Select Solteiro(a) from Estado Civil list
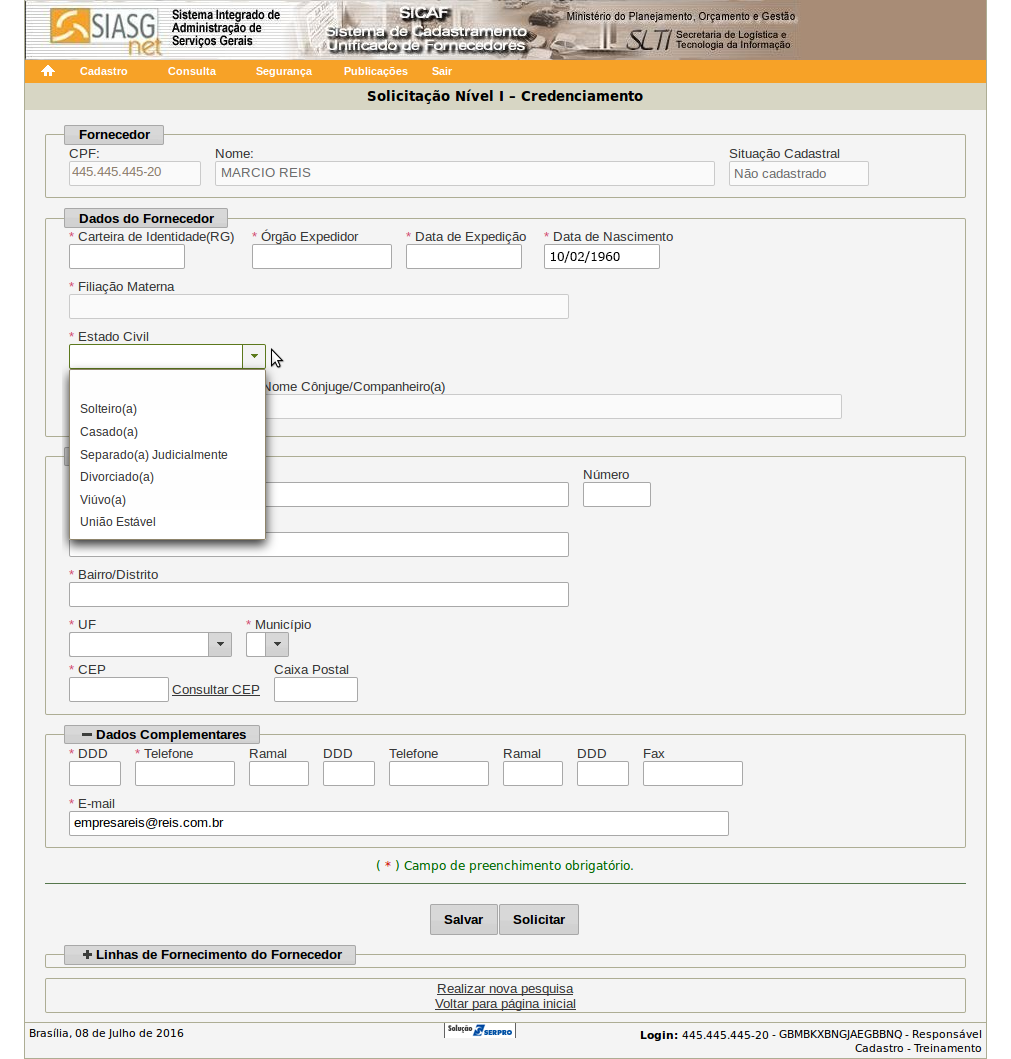The image size is (1011, 1059). coord(167,409)
